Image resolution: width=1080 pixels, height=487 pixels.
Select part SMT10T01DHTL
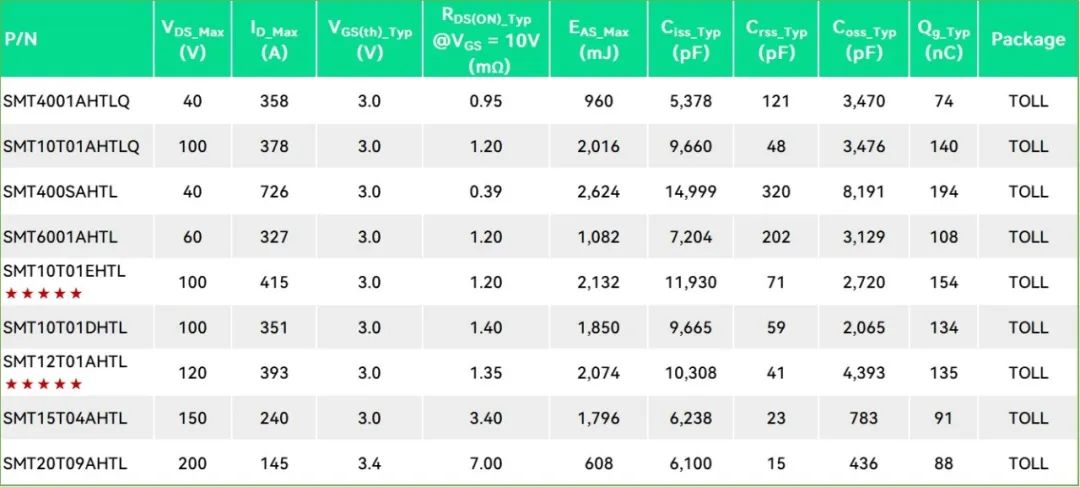65,327
